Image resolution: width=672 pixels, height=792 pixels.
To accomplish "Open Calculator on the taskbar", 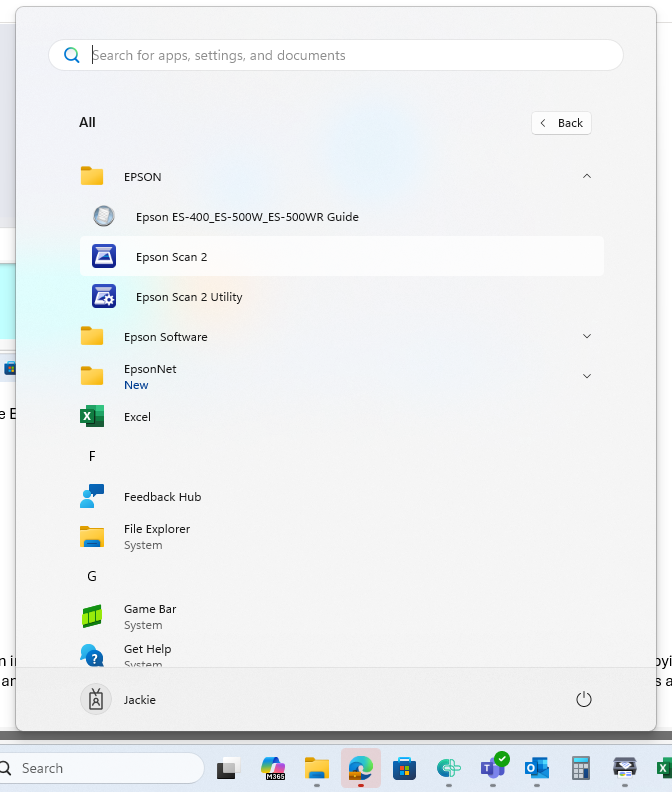I will (x=581, y=768).
